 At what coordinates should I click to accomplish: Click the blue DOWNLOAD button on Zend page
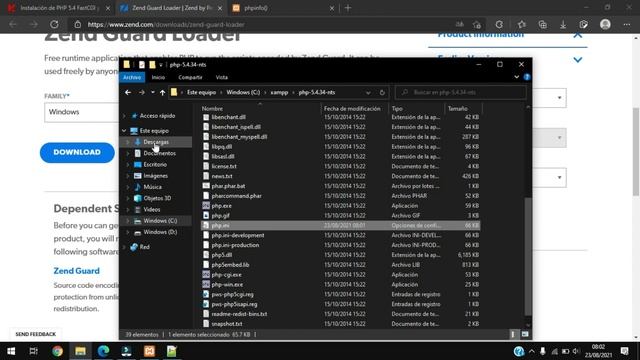click(x=77, y=152)
